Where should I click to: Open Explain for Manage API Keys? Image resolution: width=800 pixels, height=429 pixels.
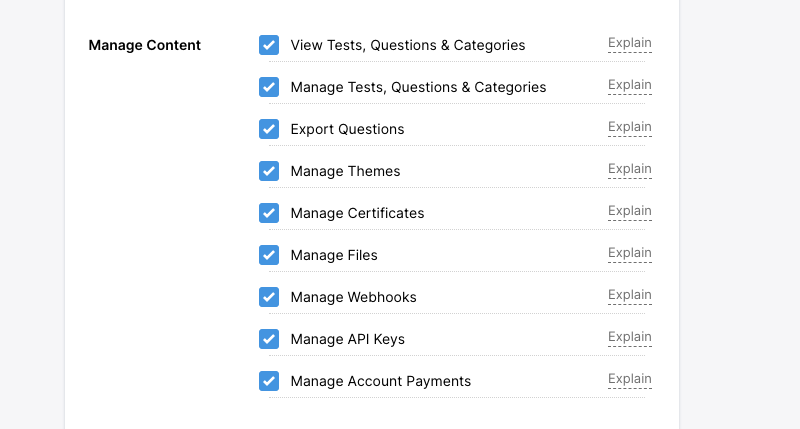coord(629,337)
